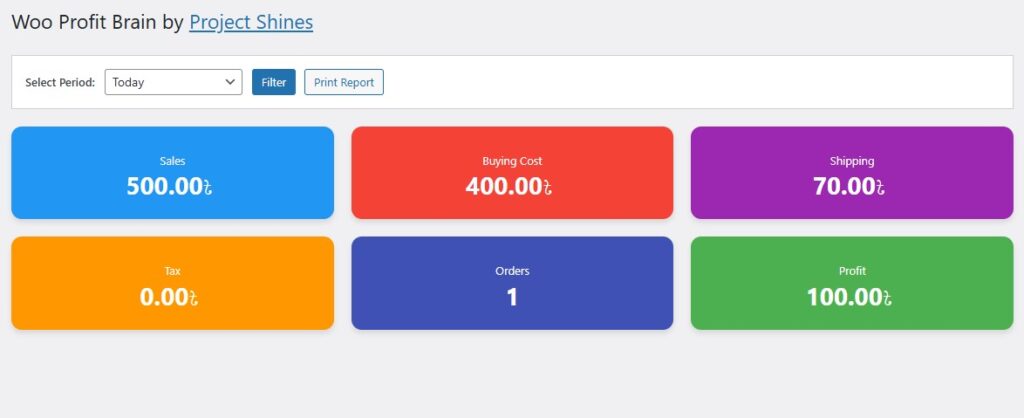Click the Orders count value 1

click(x=512, y=297)
